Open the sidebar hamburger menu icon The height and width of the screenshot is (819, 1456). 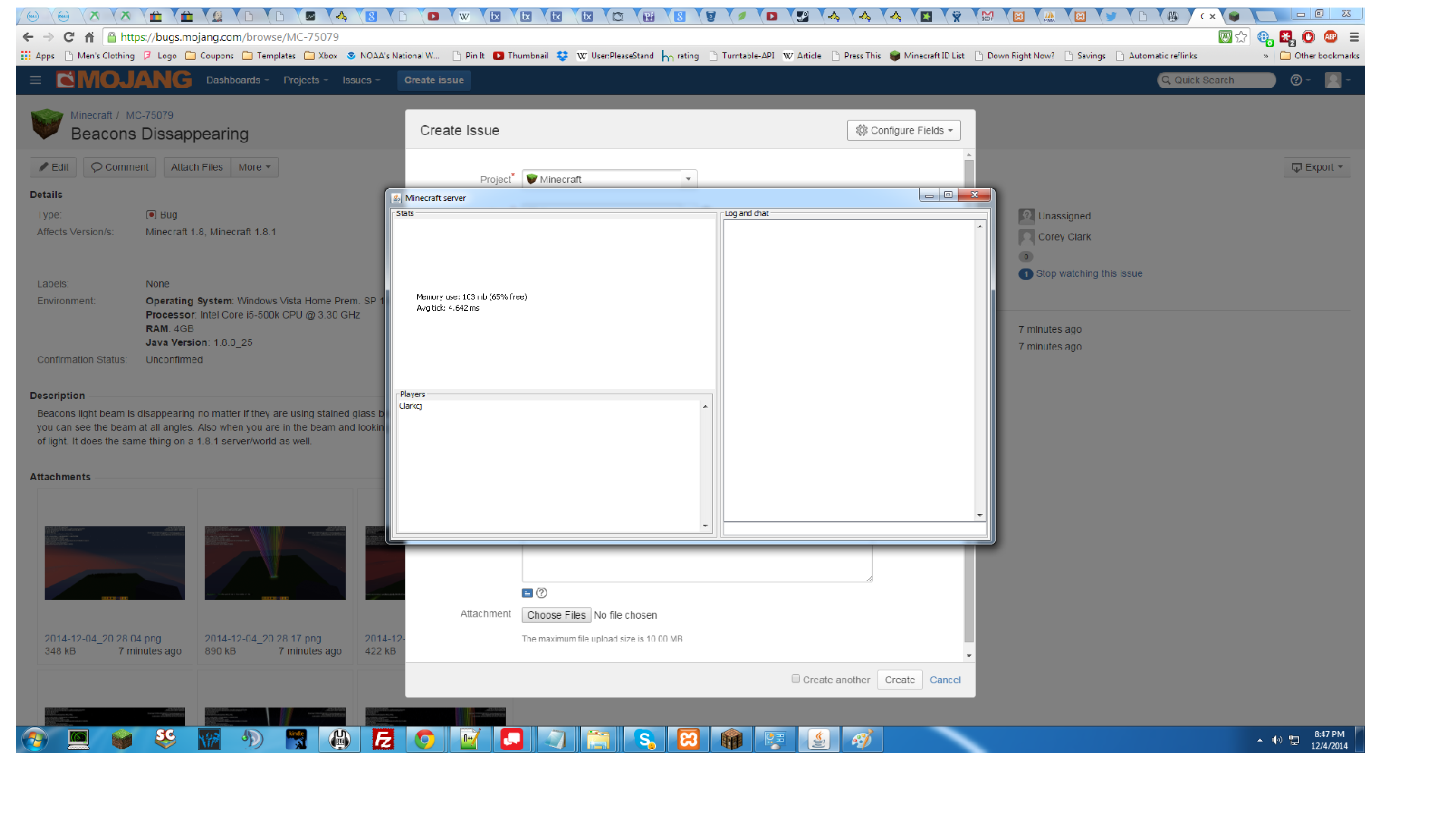tap(35, 80)
